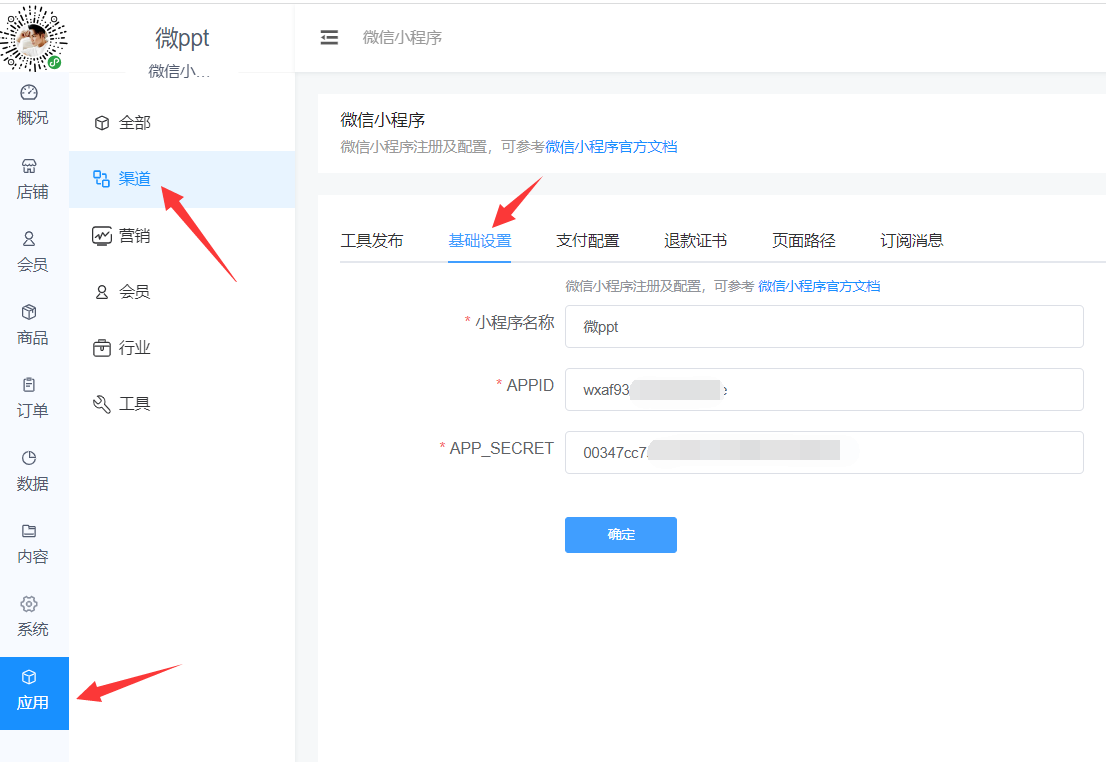Image resolution: width=1106 pixels, height=762 pixels.
Task: Click the 微信小程序 page heading
Action: 383,120
